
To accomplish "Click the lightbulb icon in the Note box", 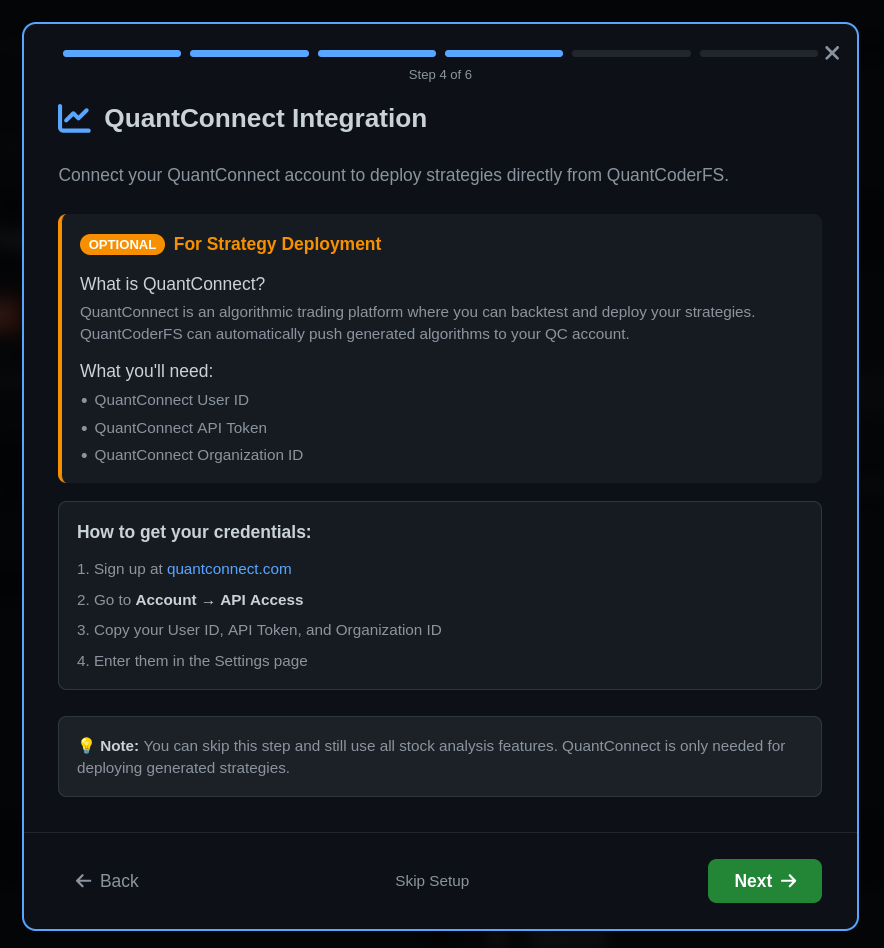I will coord(86,745).
